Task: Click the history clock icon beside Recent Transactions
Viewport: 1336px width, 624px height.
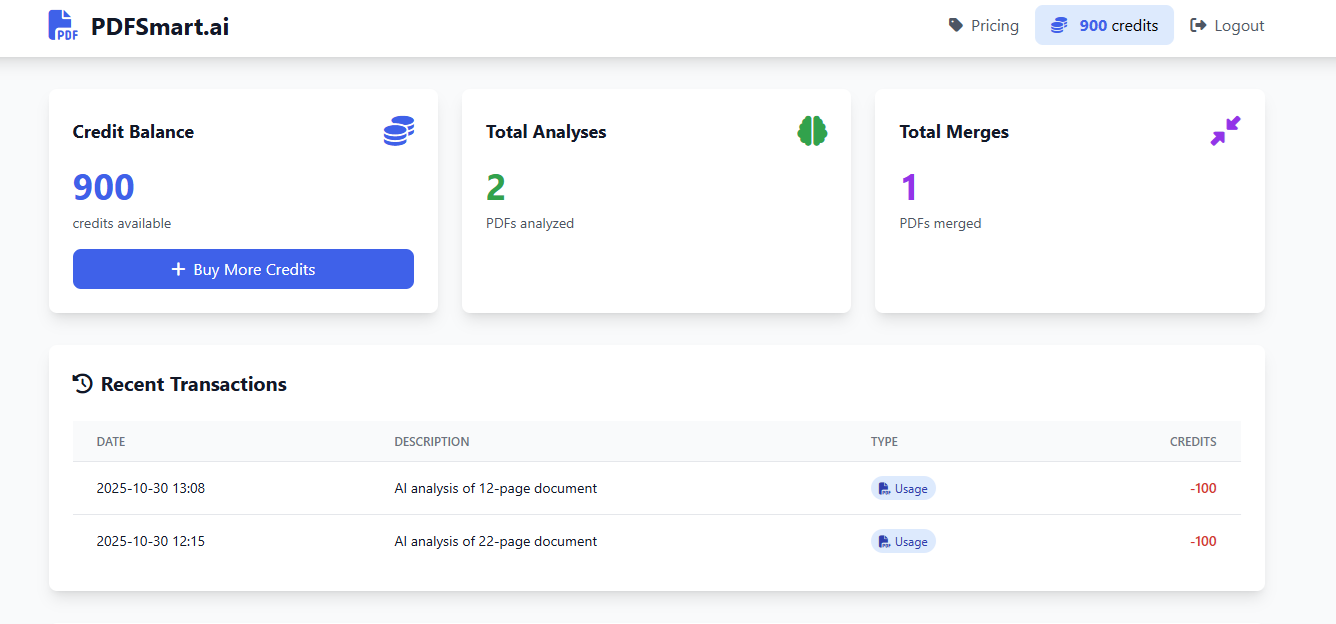Action: pyautogui.click(x=83, y=384)
